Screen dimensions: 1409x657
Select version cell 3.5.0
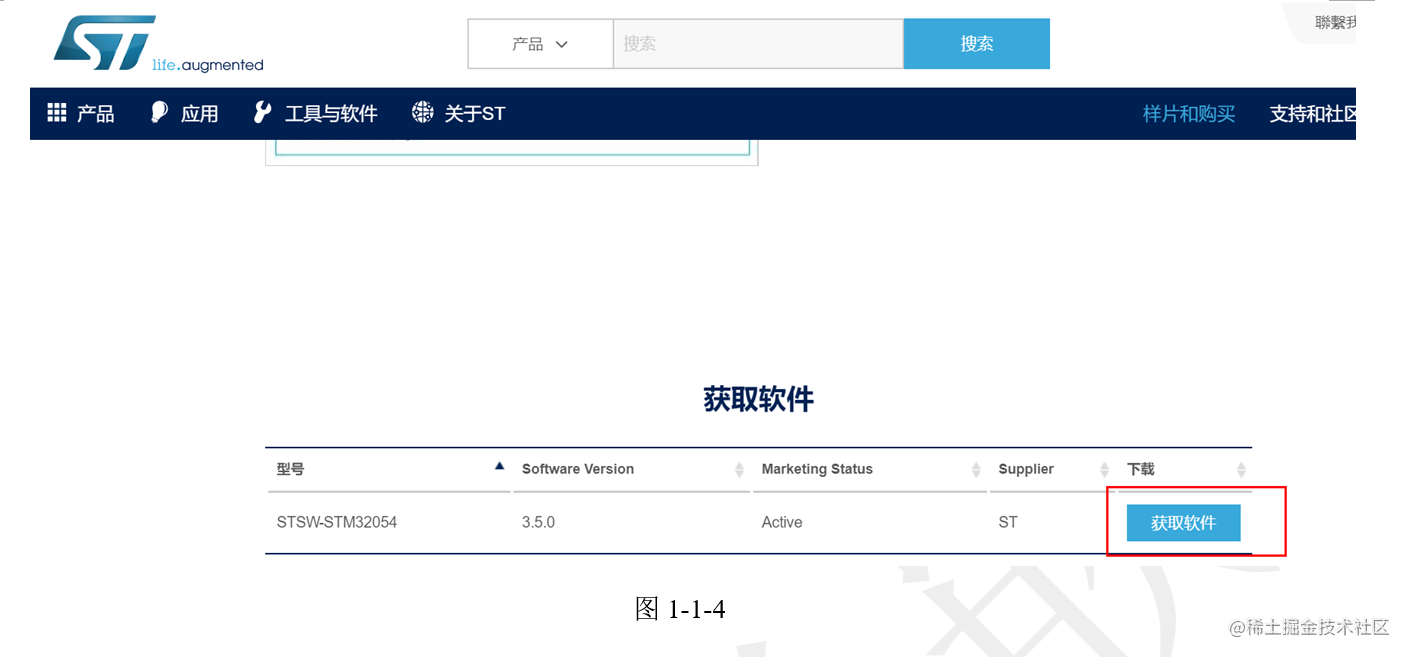point(538,522)
